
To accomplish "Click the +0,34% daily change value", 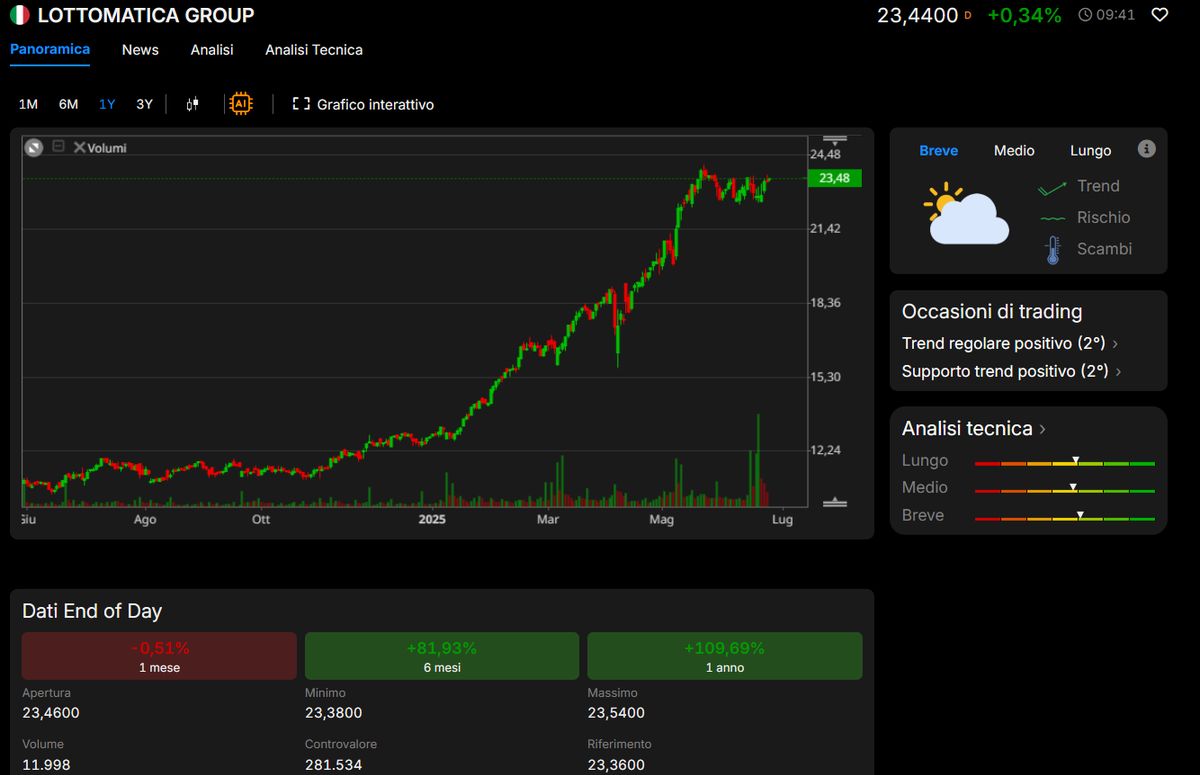I will [x=1024, y=15].
